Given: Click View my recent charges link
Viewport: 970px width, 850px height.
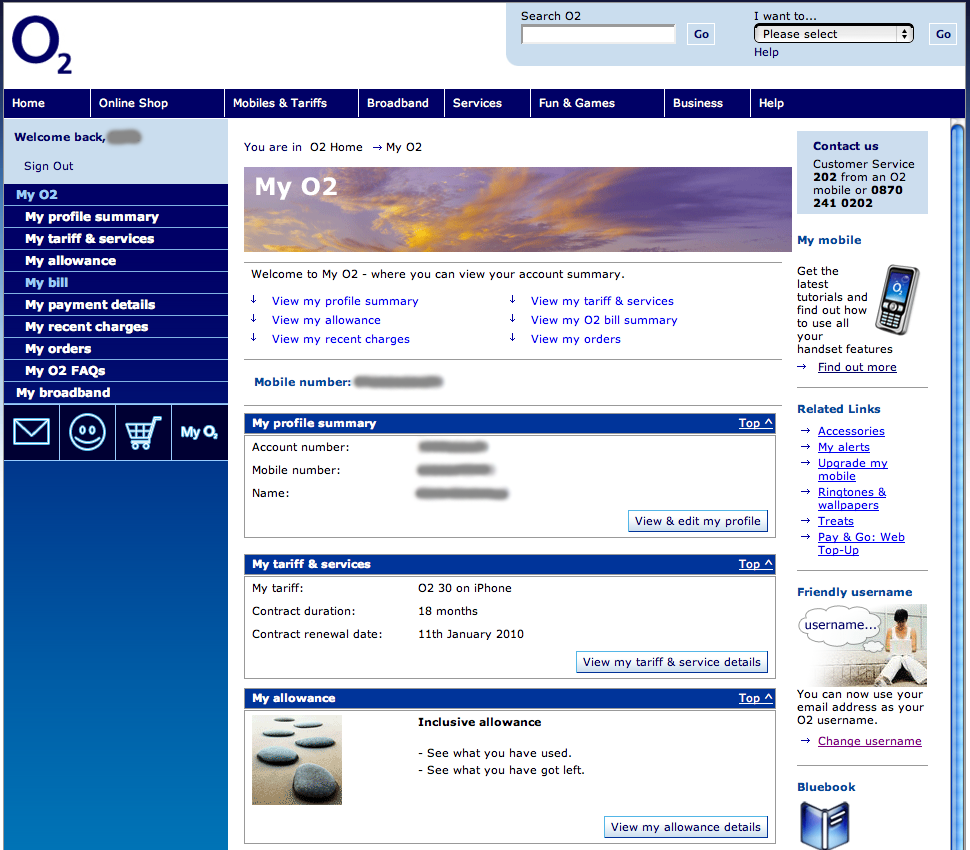Looking at the screenshot, I should tap(341, 339).
